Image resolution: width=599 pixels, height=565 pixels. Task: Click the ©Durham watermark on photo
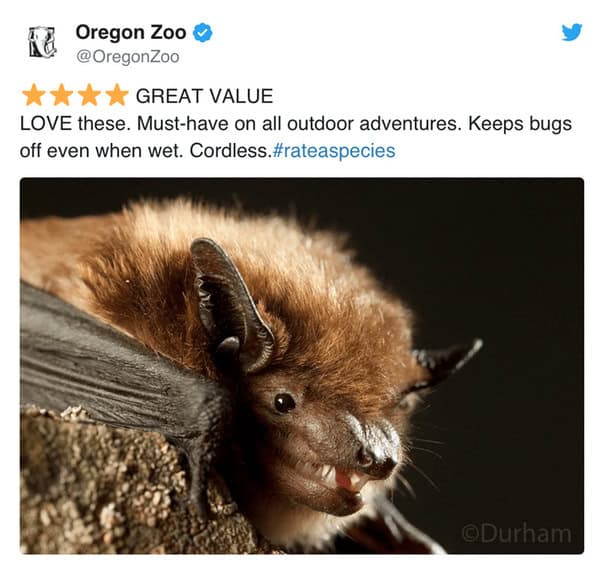516,534
